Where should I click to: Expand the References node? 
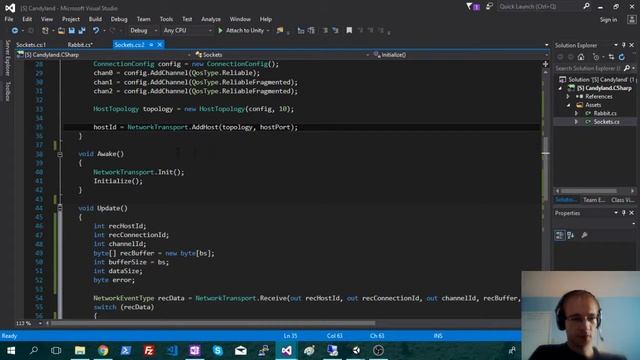click(x=568, y=97)
